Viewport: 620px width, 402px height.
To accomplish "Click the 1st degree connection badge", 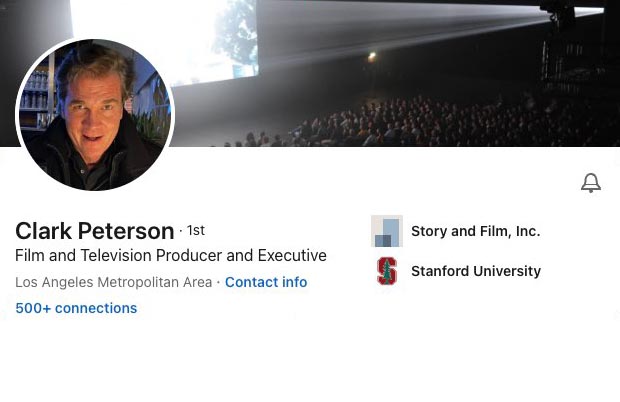I will click(195, 231).
